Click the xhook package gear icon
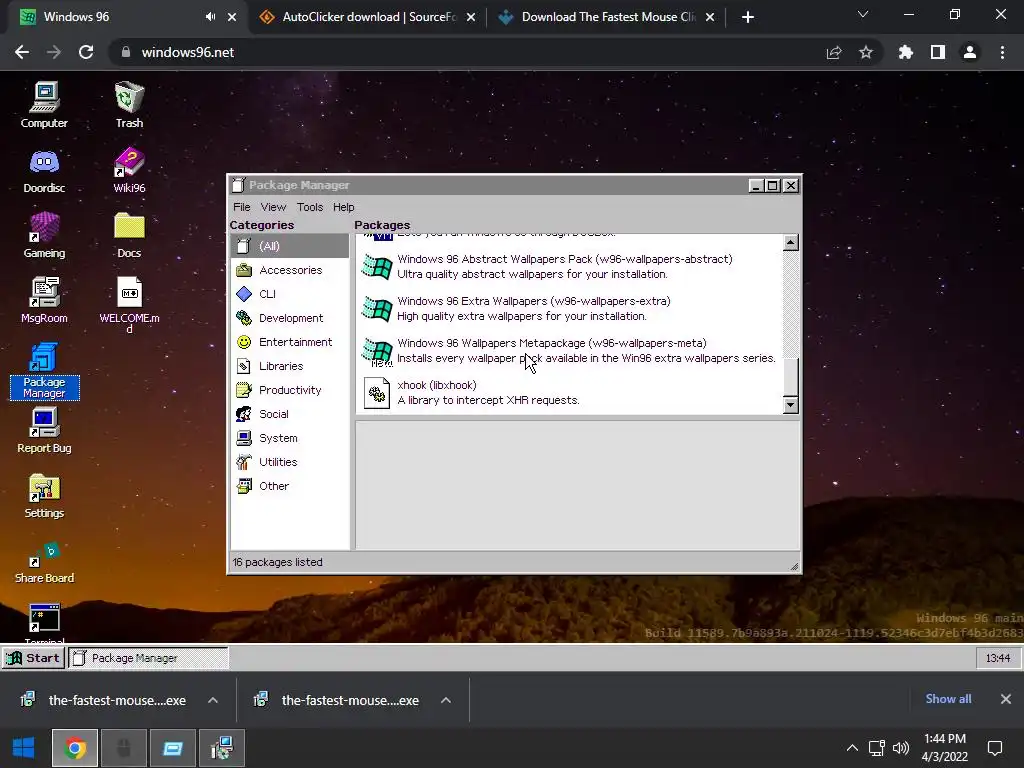1024x768 pixels. [x=377, y=393]
